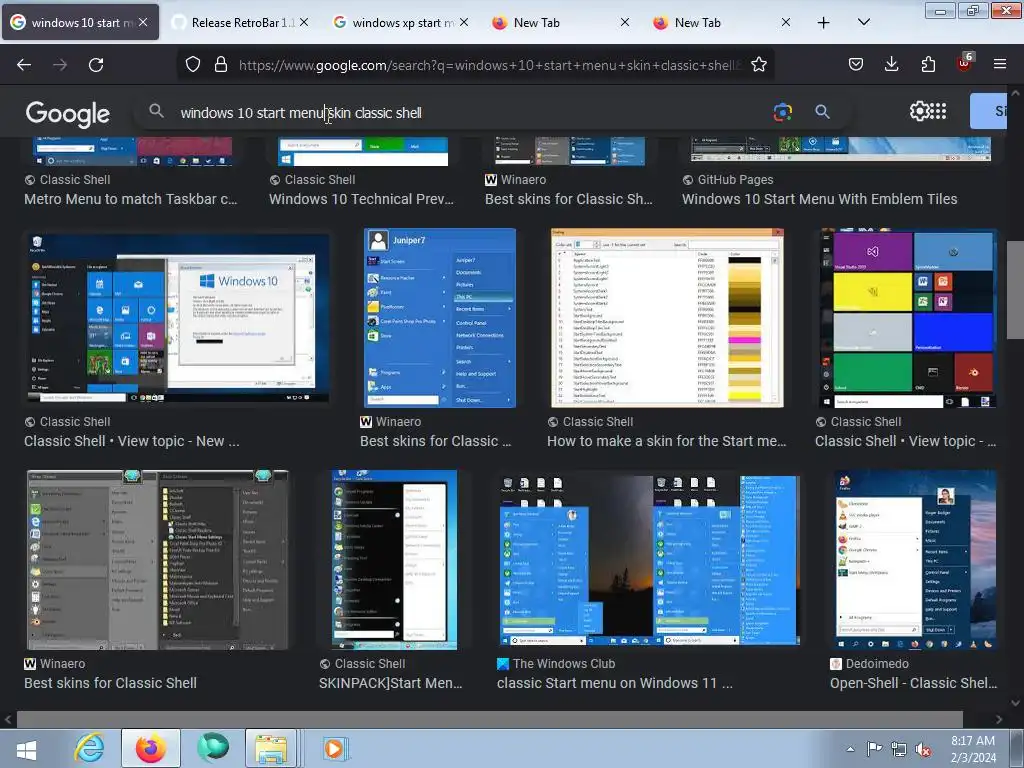
Task: Open a new tab with the plus button
Action: (x=824, y=23)
